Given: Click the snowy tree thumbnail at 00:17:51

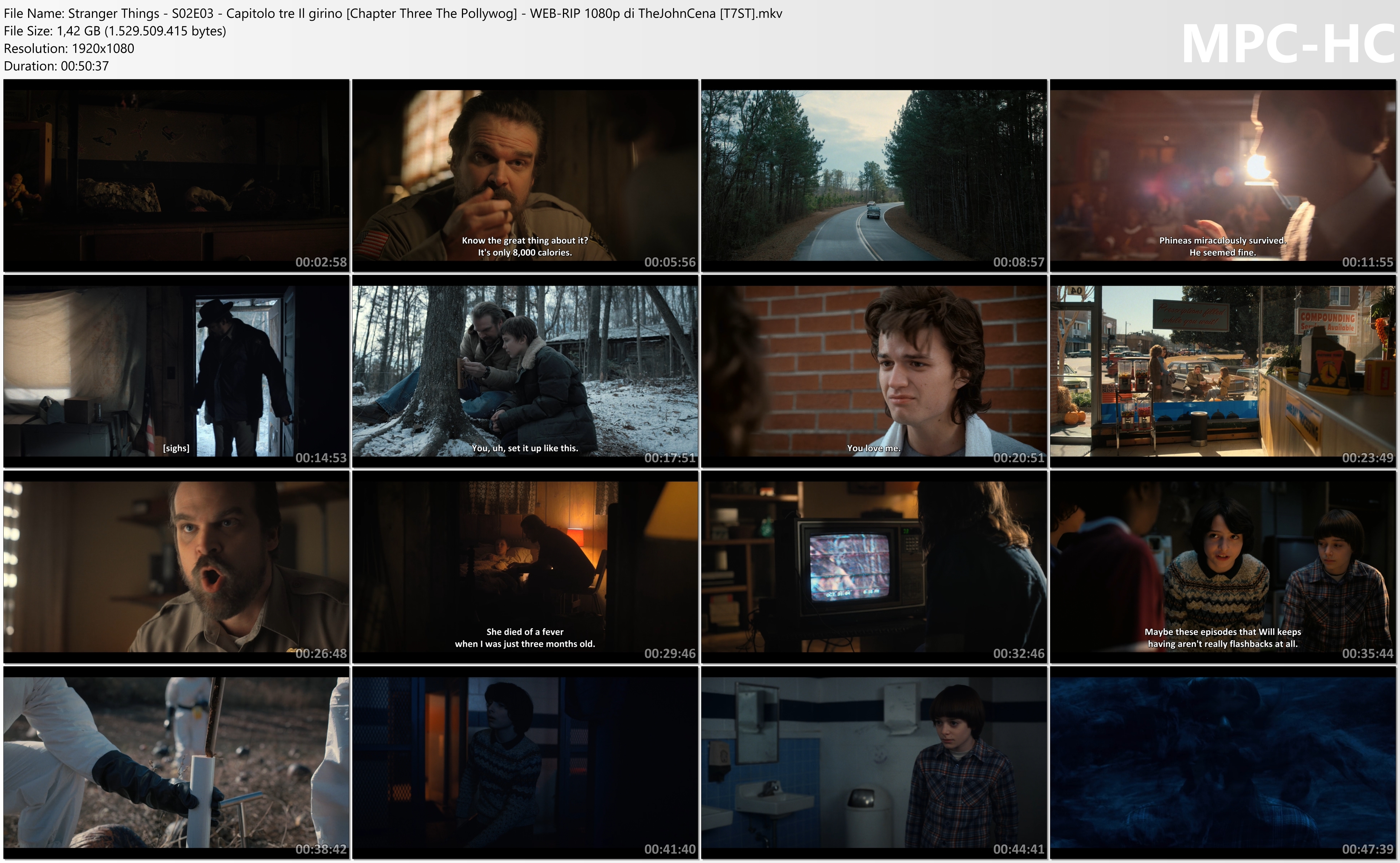Looking at the screenshot, I should pyautogui.click(x=525, y=371).
